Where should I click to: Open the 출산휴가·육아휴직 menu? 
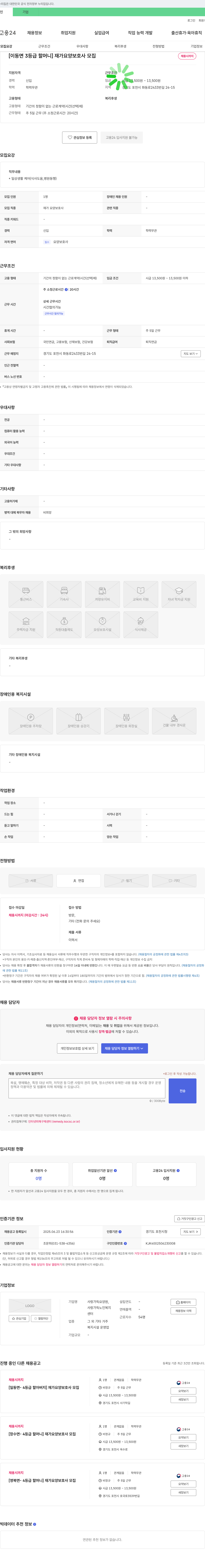(187, 33)
